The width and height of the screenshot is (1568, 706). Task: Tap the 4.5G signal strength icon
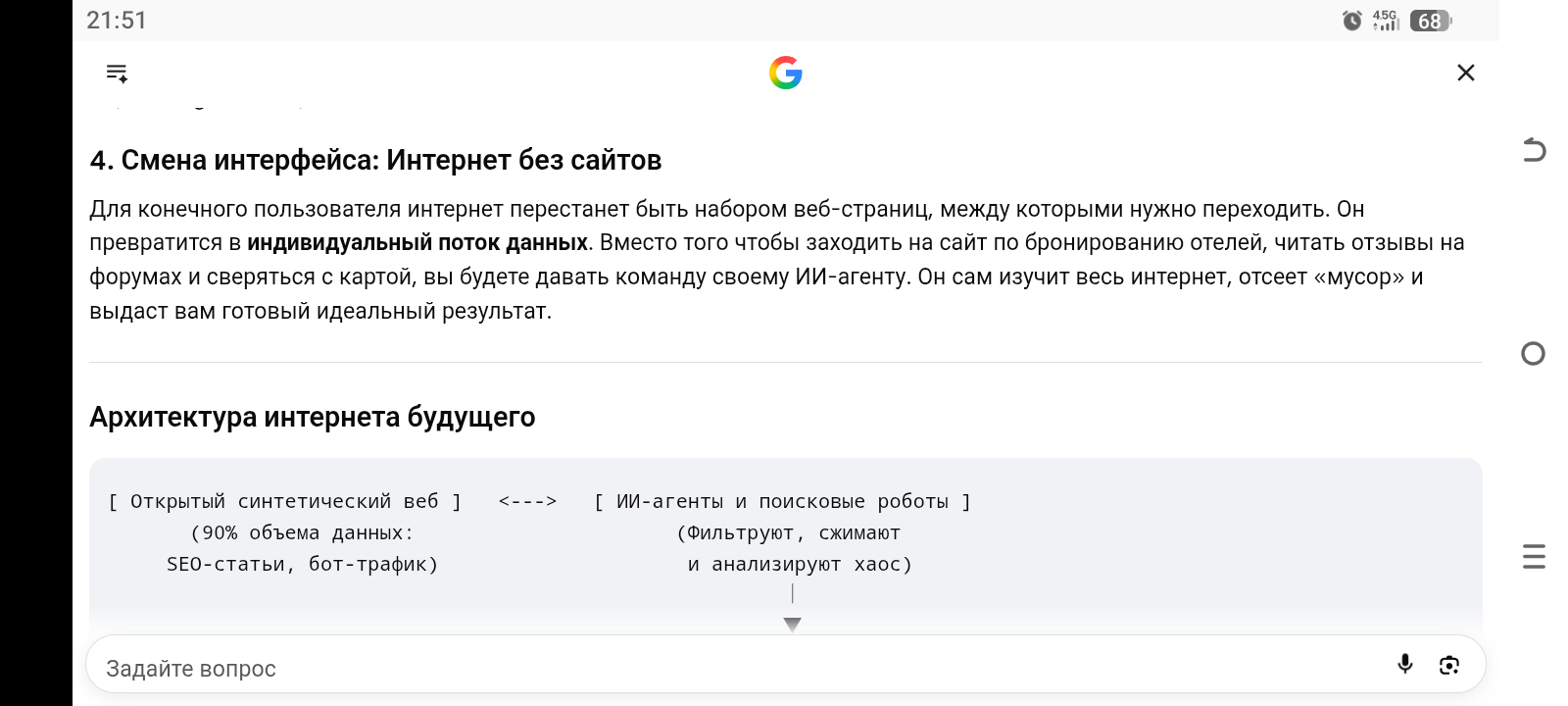[1386, 21]
